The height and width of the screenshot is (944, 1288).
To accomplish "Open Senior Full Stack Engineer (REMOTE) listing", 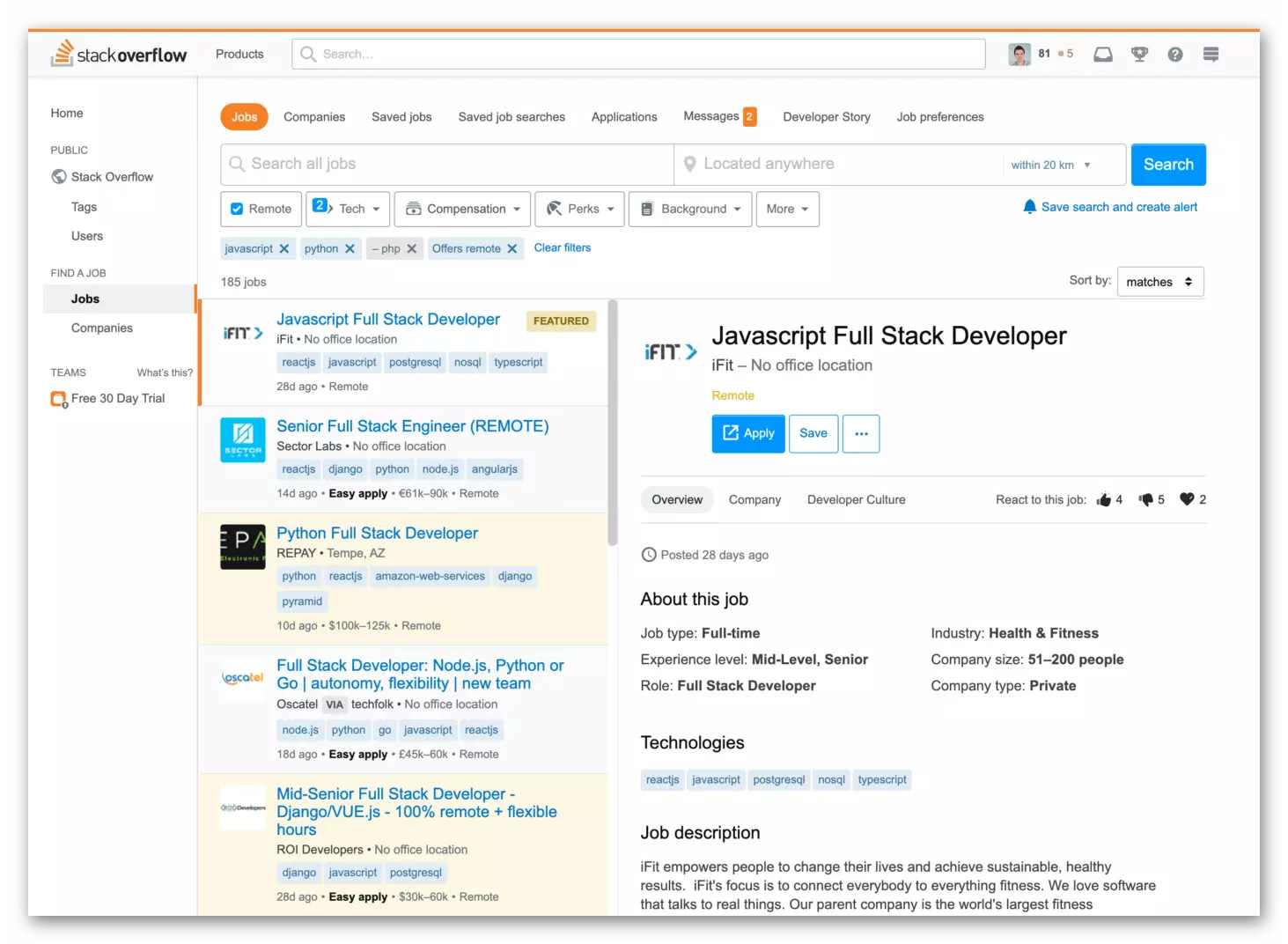I will coord(412,426).
